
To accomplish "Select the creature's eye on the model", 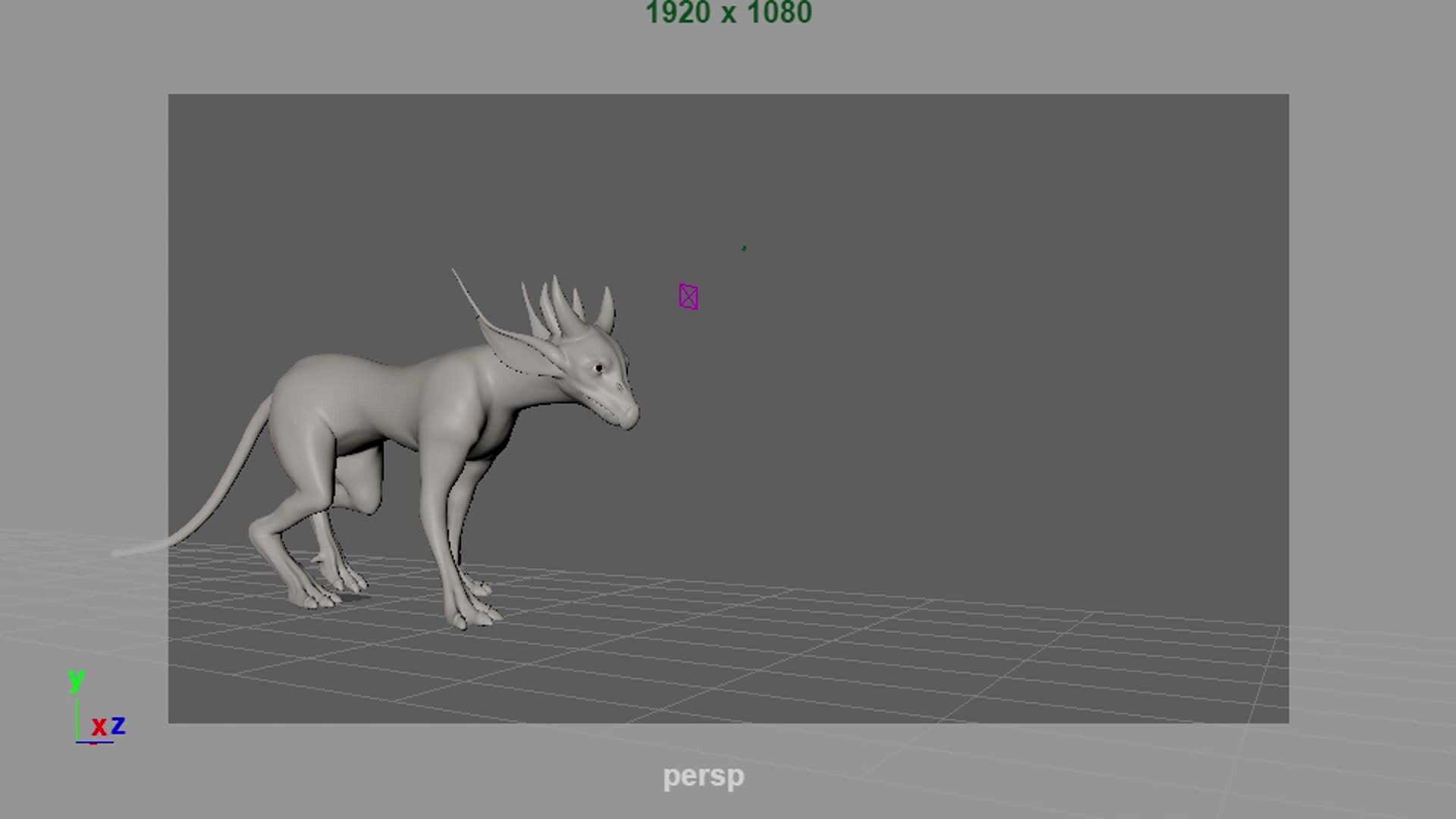I will pos(601,368).
